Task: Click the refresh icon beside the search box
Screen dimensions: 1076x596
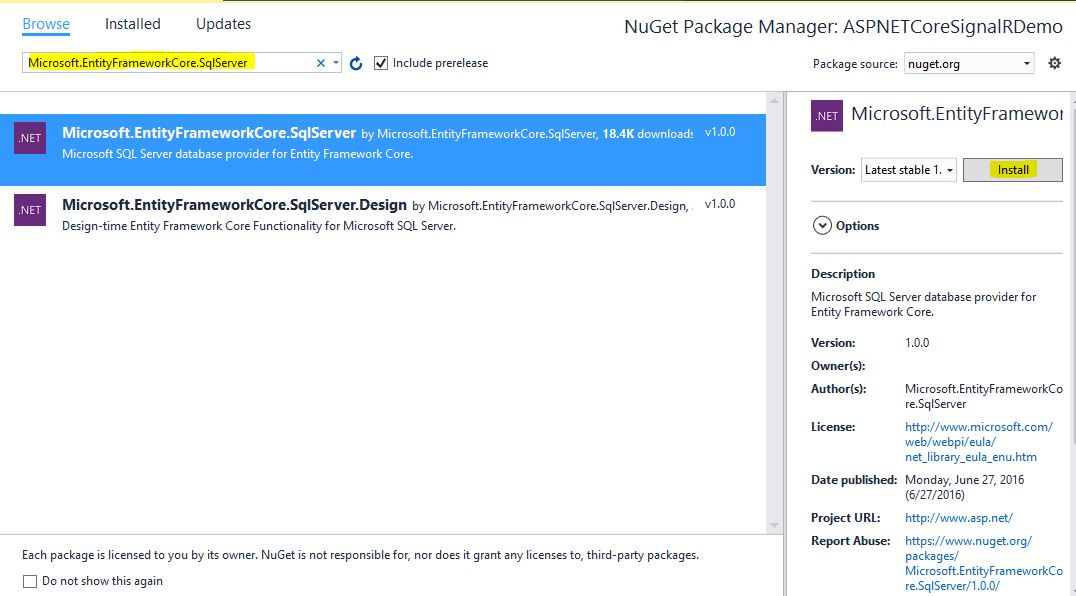Action: 355,63
